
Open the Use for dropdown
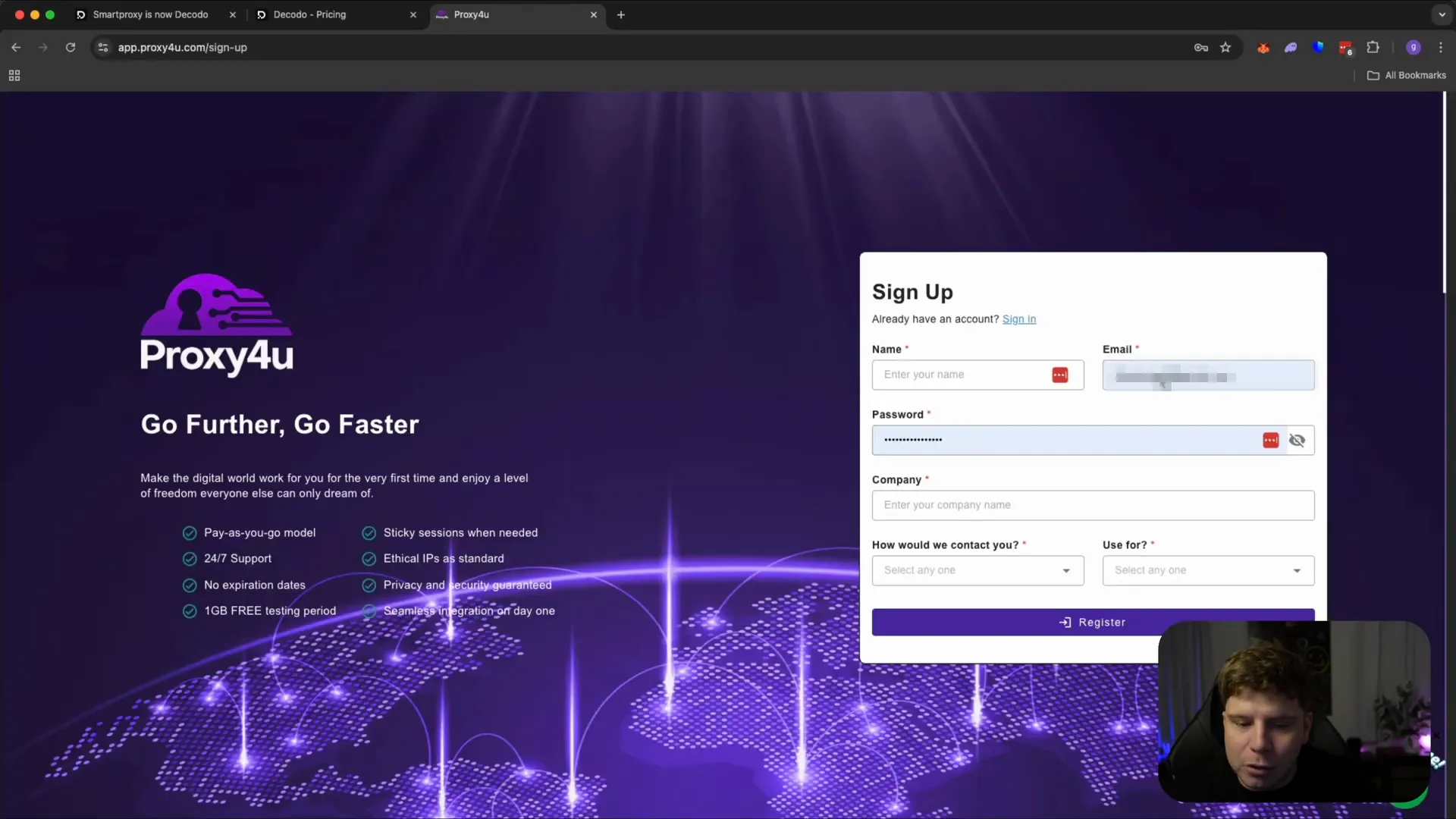(x=1209, y=570)
